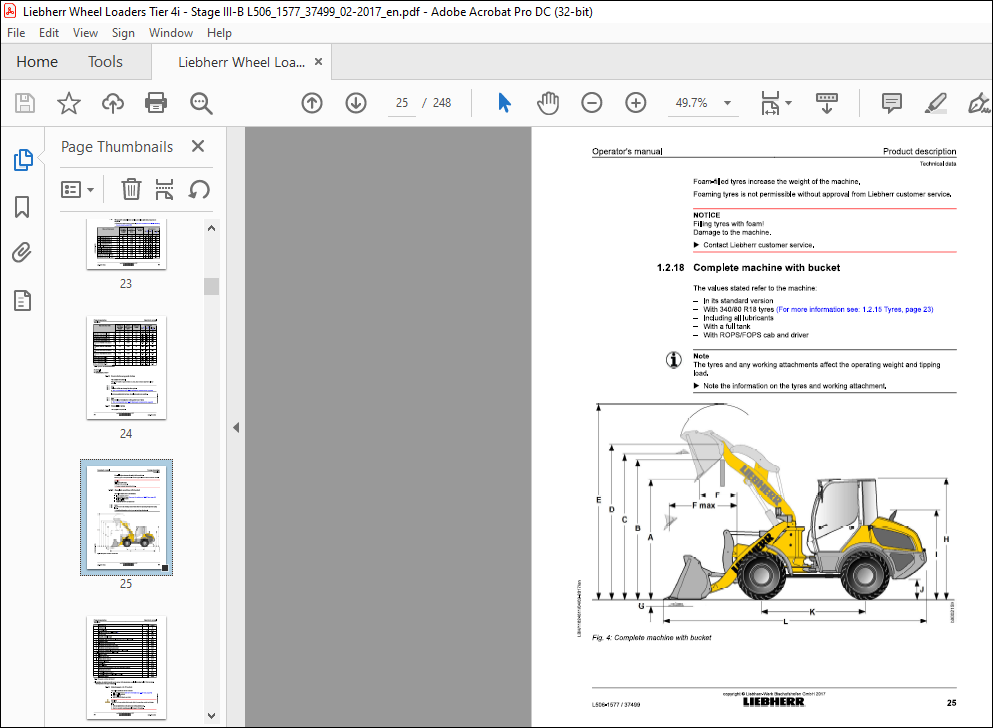Click the thumbnails scrollbar thumb
993x728 pixels.
[x=212, y=286]
